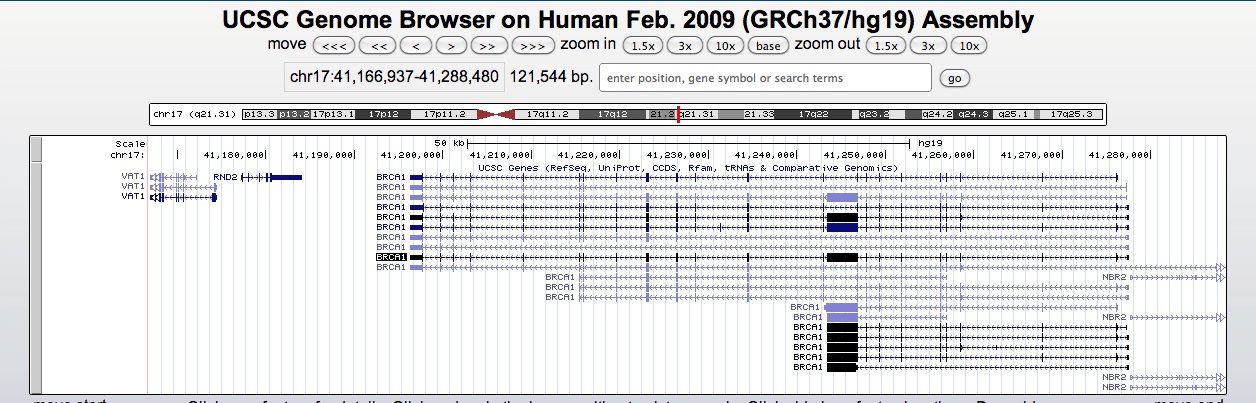1256x403 pixels.
Task: Click the 50 kb scale bar label
Action: [450, 144]
